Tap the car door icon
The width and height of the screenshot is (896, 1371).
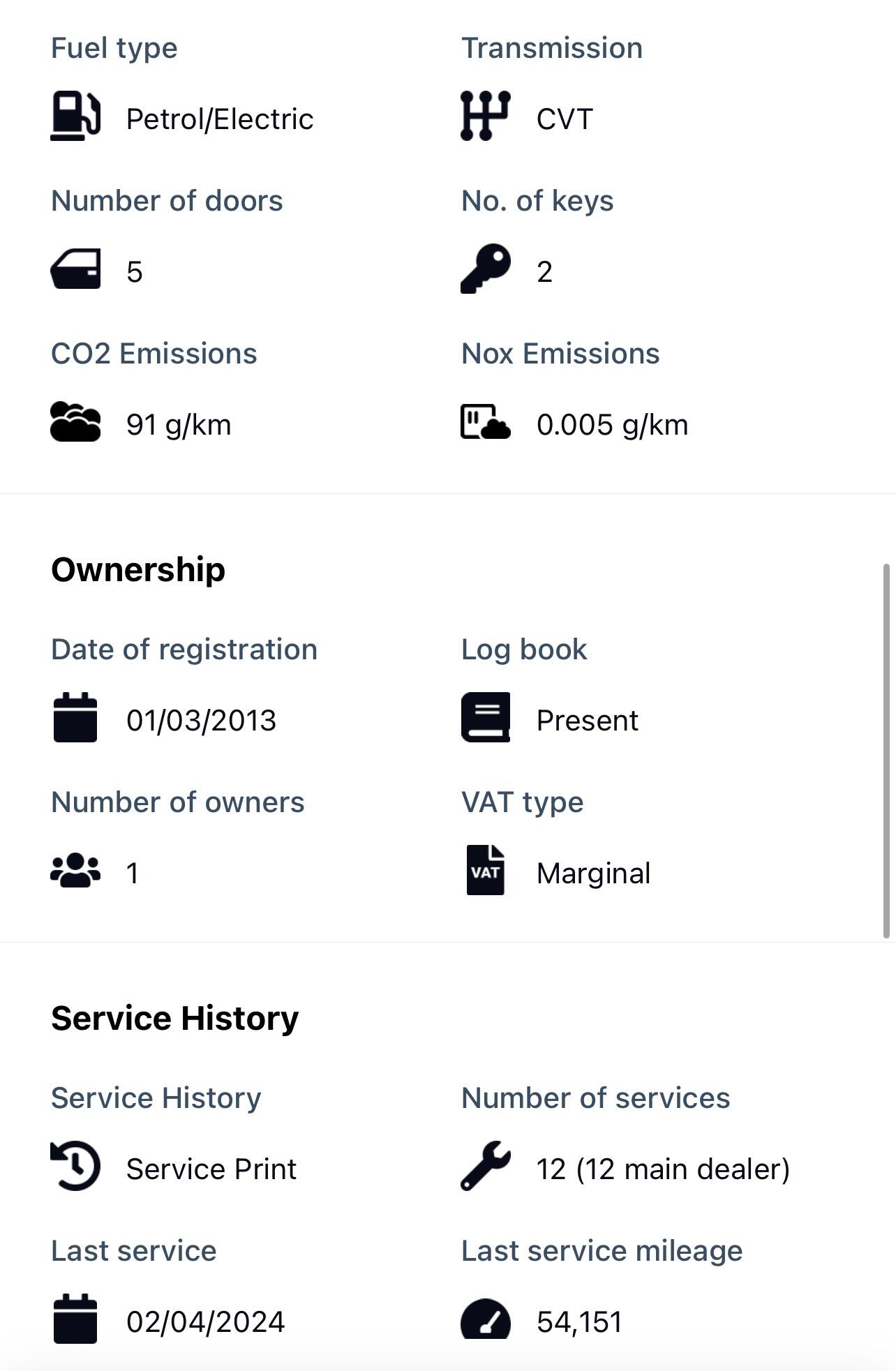click(75, 269)
